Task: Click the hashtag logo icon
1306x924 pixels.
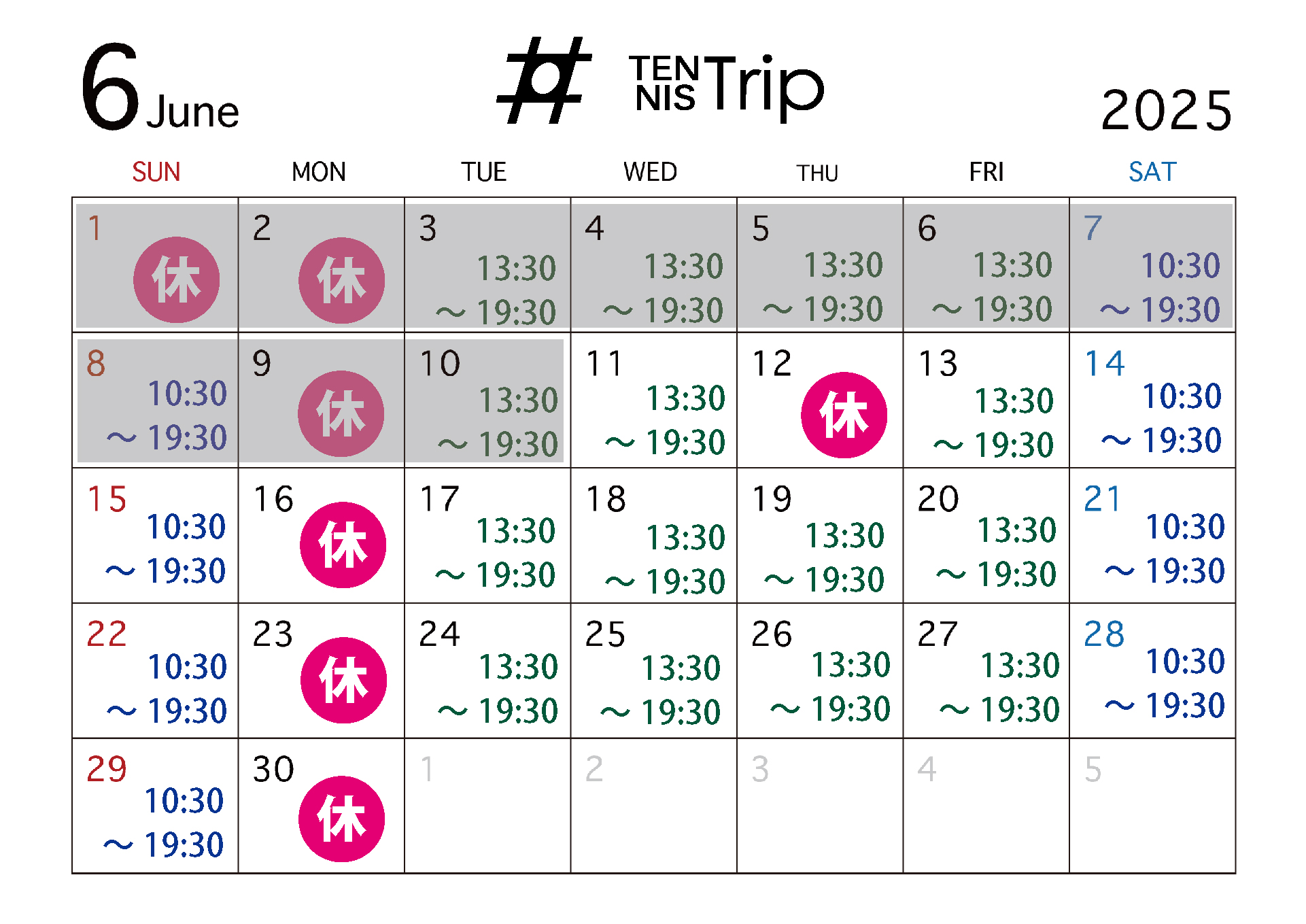Action: coord(544,81)
